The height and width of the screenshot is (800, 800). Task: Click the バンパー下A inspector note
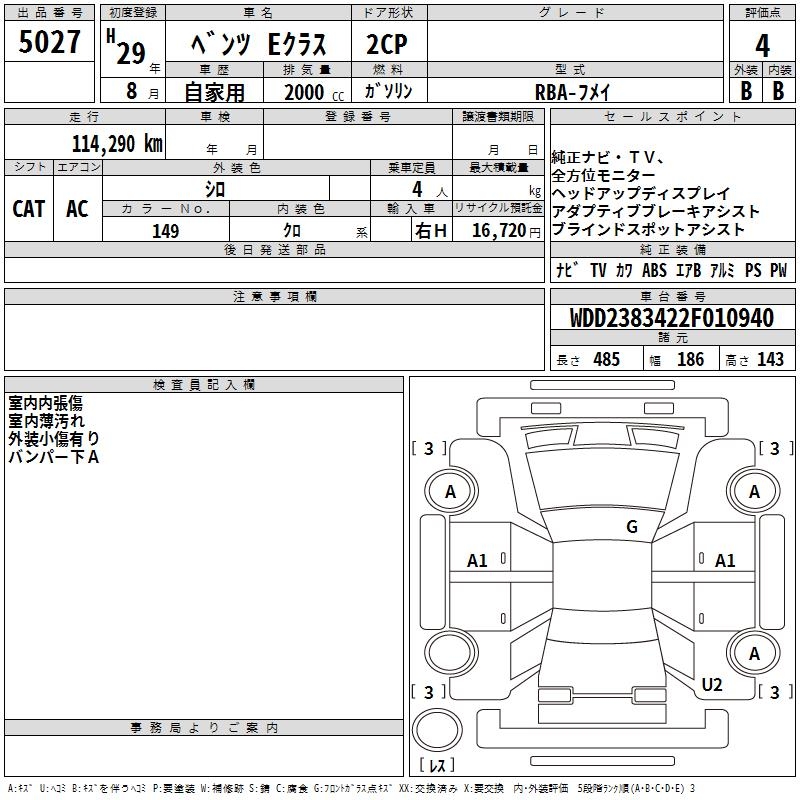pyautogui.click(x=54, y=457)
